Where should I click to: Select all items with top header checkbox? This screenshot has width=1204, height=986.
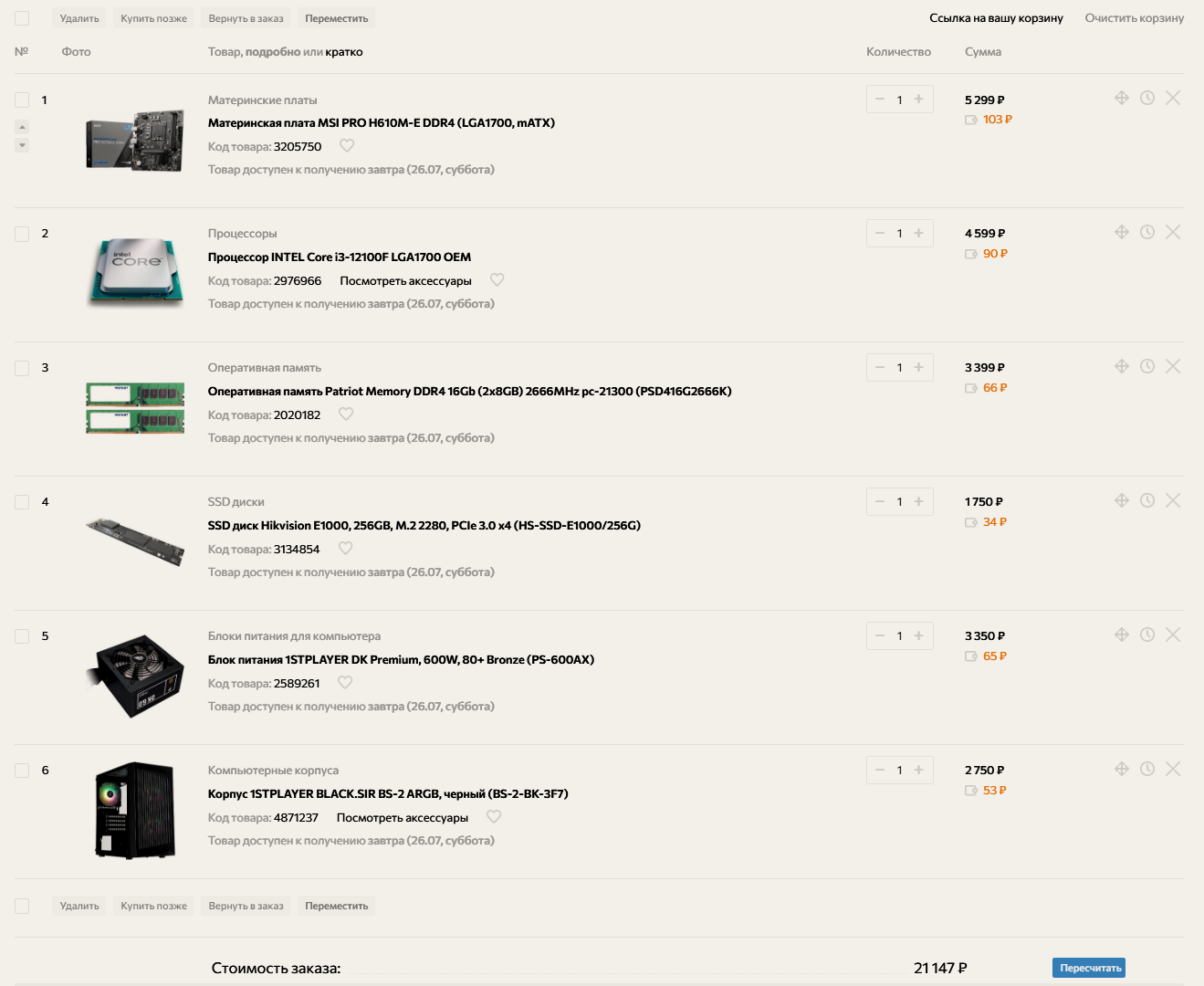pos(22,18)
